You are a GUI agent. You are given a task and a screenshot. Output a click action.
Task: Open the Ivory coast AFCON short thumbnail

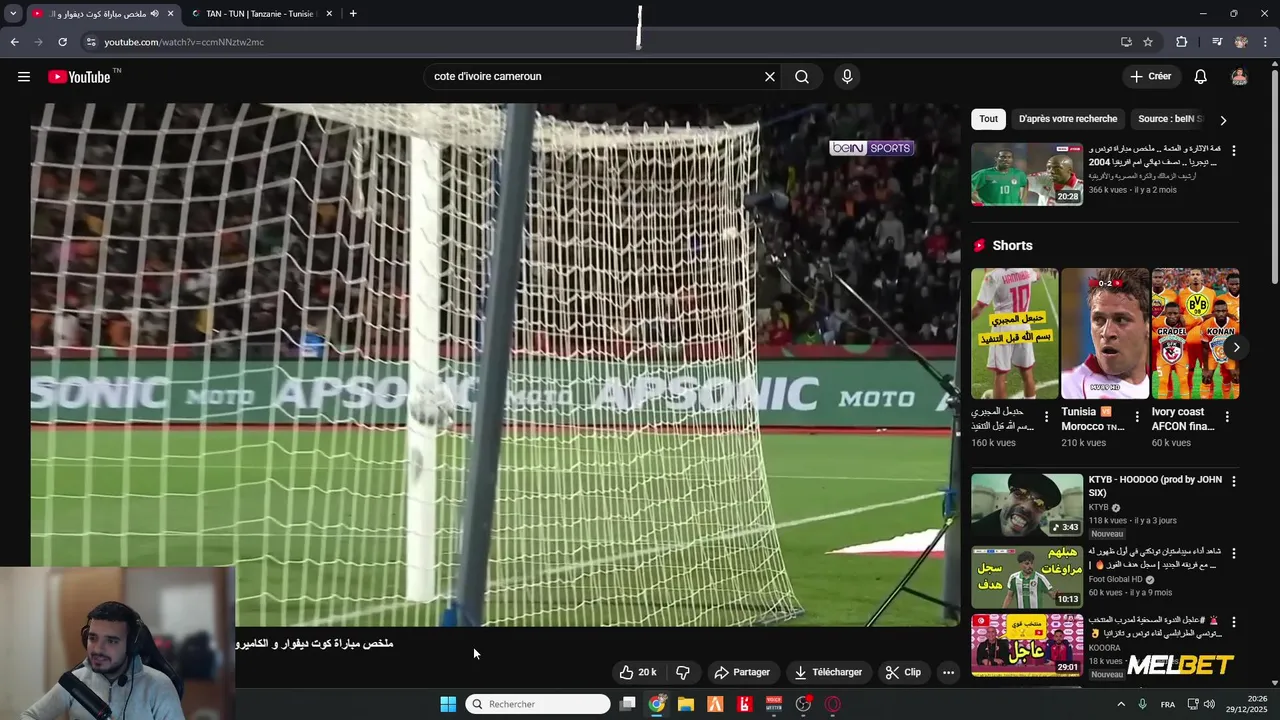(1195, 333)
